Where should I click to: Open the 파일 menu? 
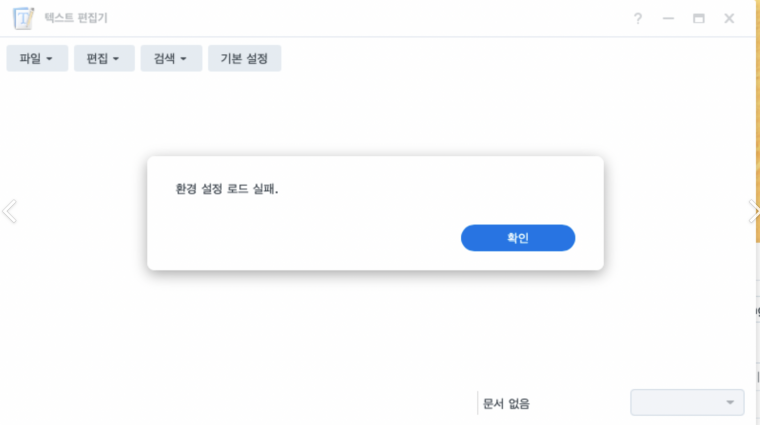[x=37, y=58]
